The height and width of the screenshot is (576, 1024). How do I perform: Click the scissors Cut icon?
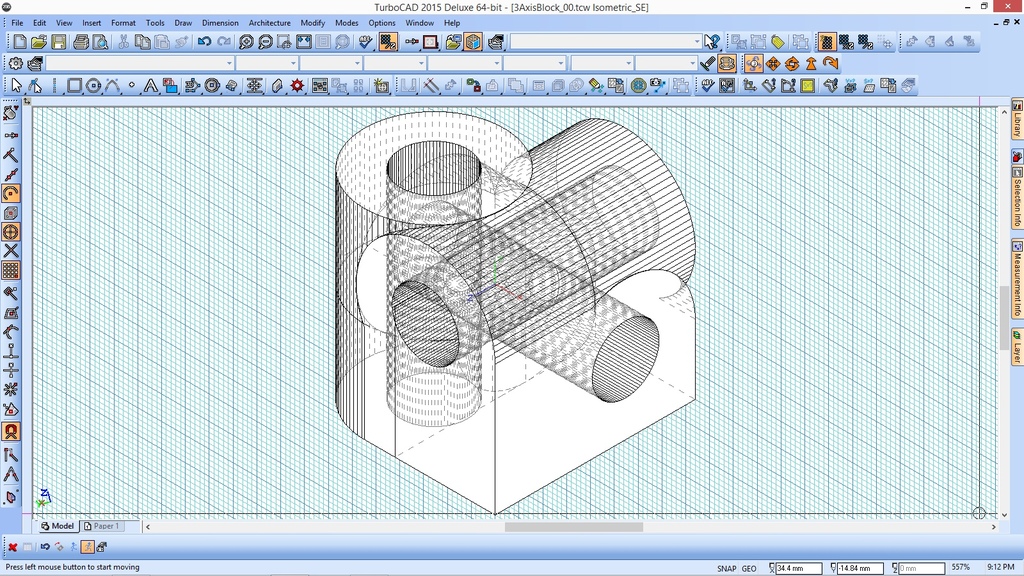(124, 41)
